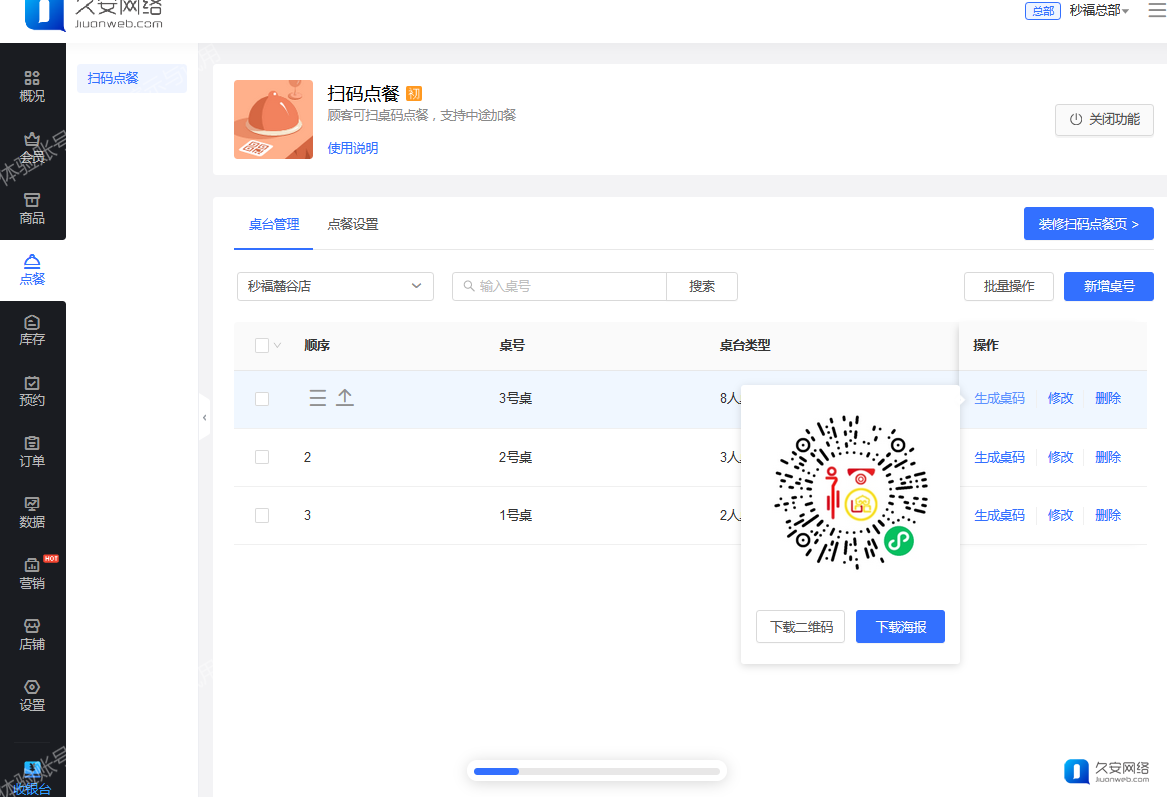The image size is (1167, 797).
Task: Open the 预约 reservation sidebar icon
Action: pyautogui.click(x=32, y=392)
